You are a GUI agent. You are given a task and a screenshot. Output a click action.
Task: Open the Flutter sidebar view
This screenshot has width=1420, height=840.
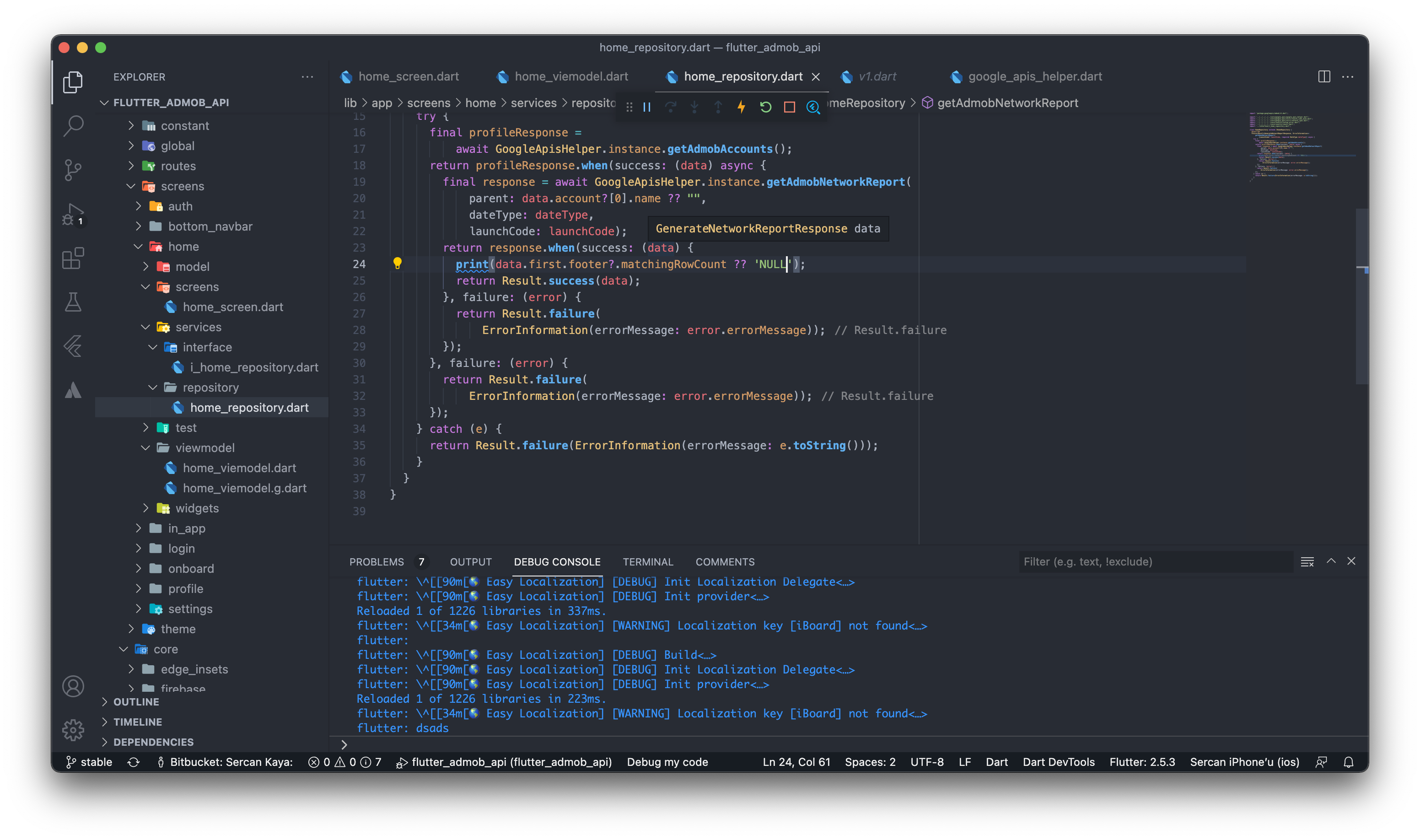point(74,346)
